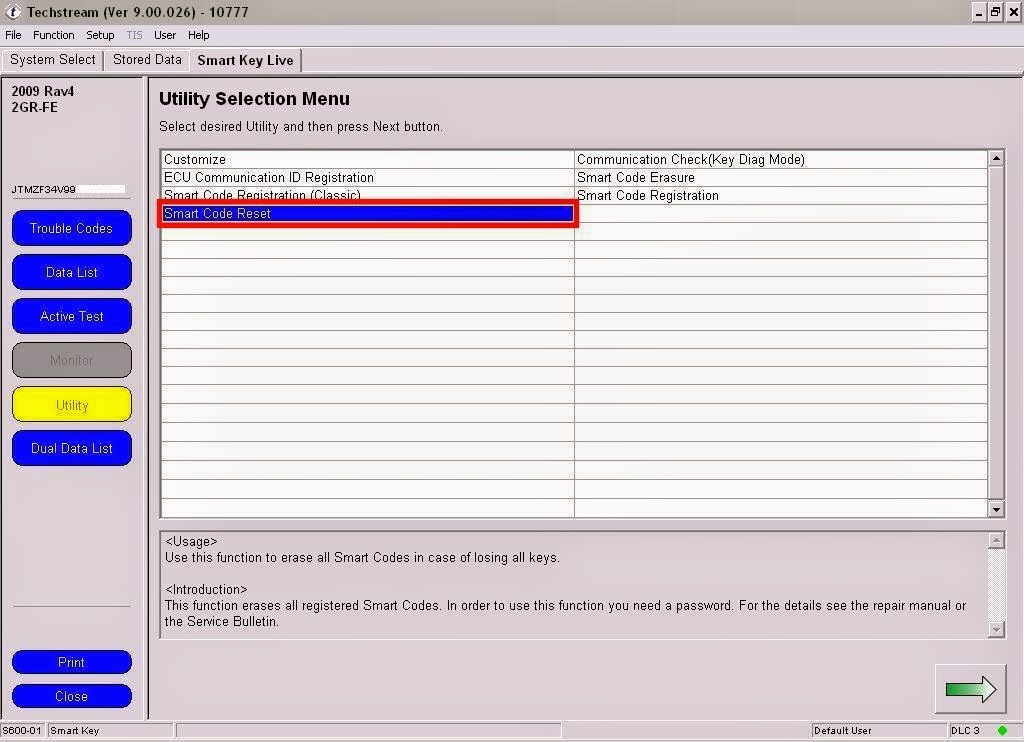This screenshot has width=1024, height=742.
Task: Open the File menu
Action: pyautogui.click(x=13, y=35)
